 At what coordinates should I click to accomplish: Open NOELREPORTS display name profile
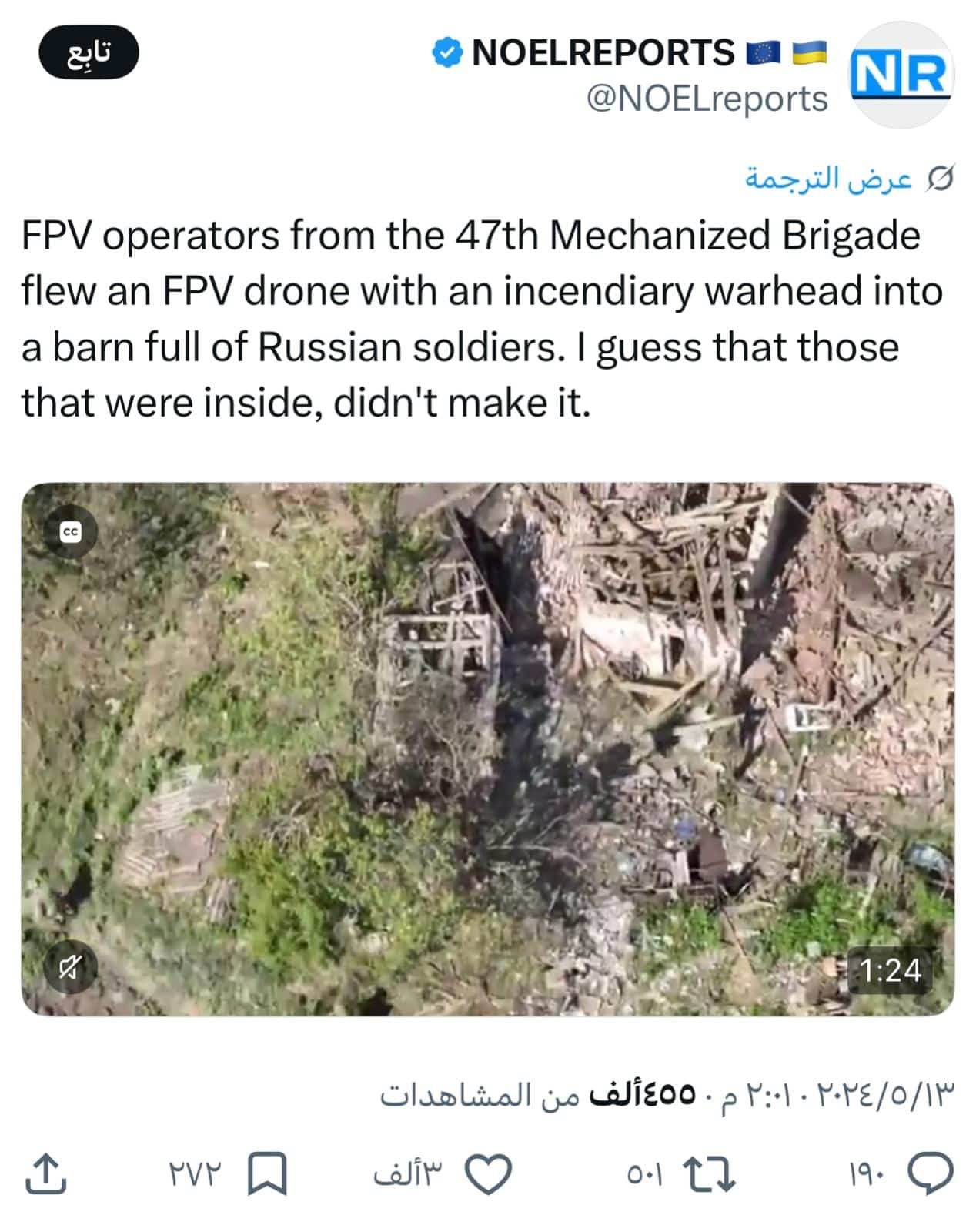coord(603,53)
